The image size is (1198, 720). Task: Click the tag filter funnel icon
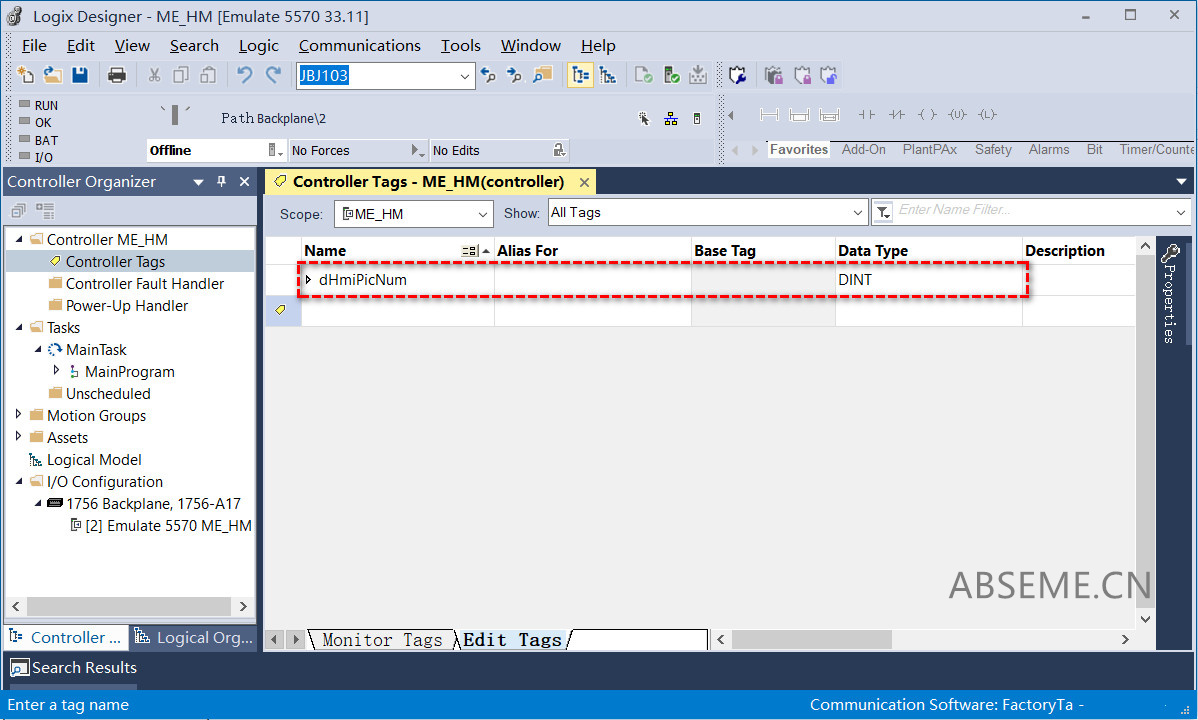[x=883, y=212]
